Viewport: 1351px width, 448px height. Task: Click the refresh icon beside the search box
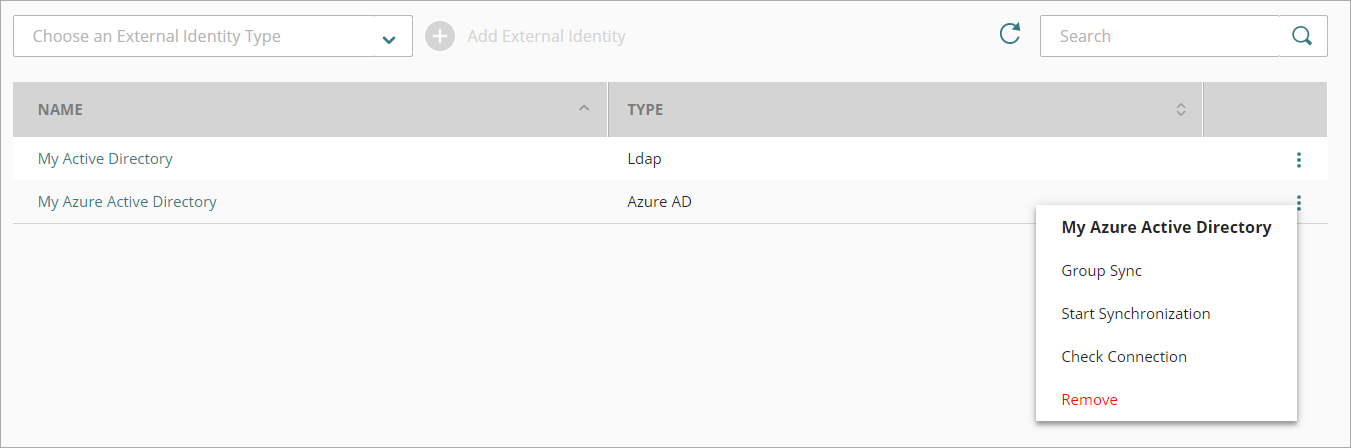(1010, 35)
